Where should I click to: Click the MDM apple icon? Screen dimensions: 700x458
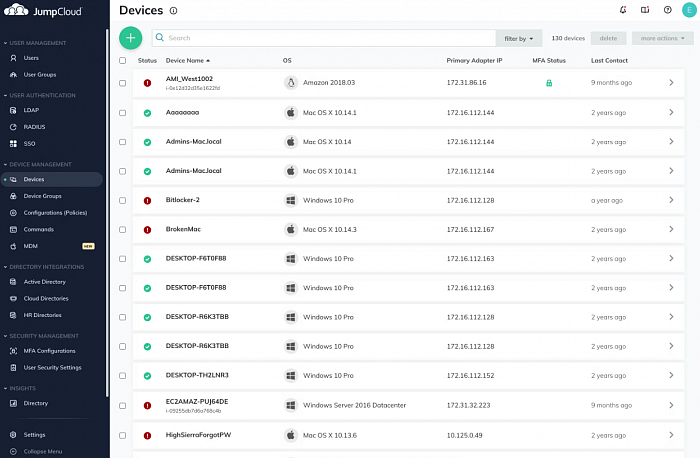(13, 246)
